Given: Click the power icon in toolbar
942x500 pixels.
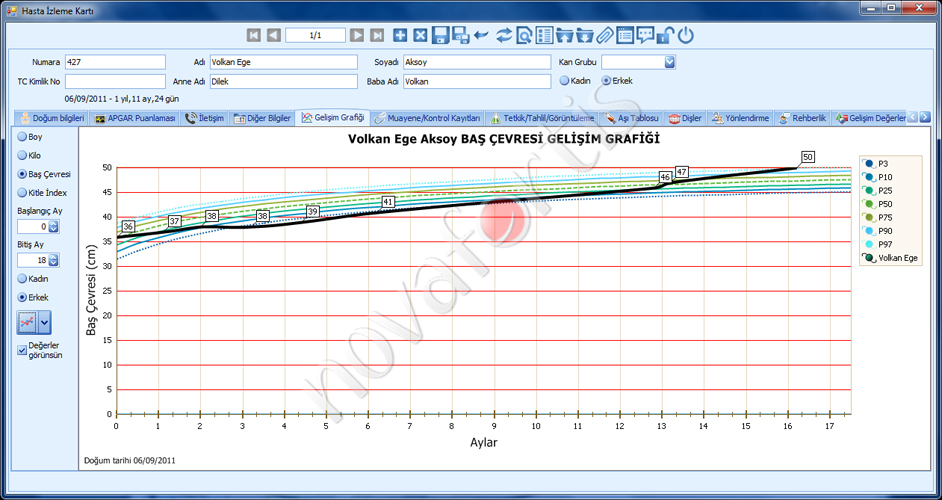Looking at the screenshot, I should 685,35.
